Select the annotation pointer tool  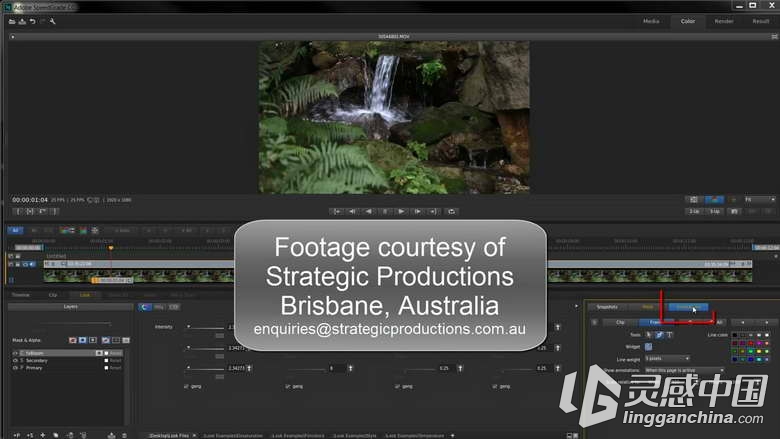pos(649,335)
